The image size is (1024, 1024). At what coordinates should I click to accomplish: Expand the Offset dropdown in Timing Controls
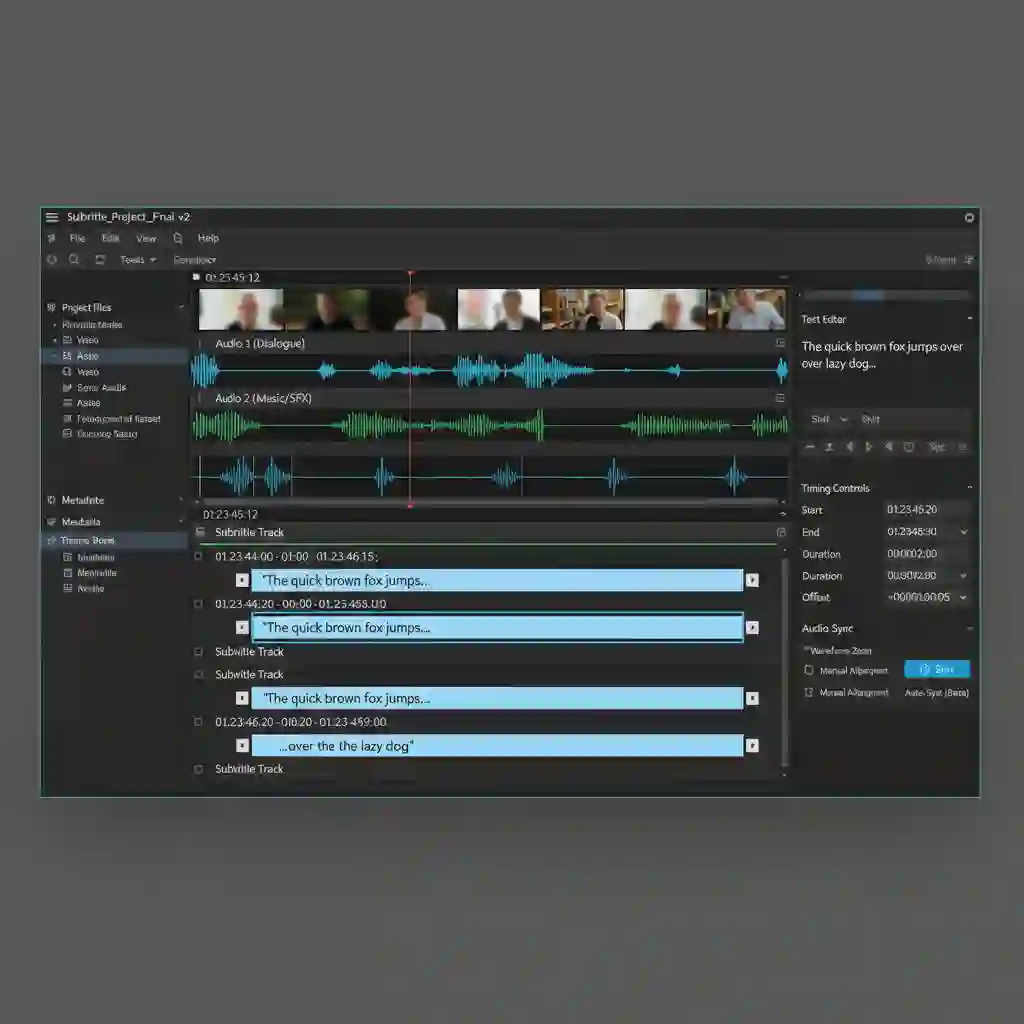(x=963, y=597)
